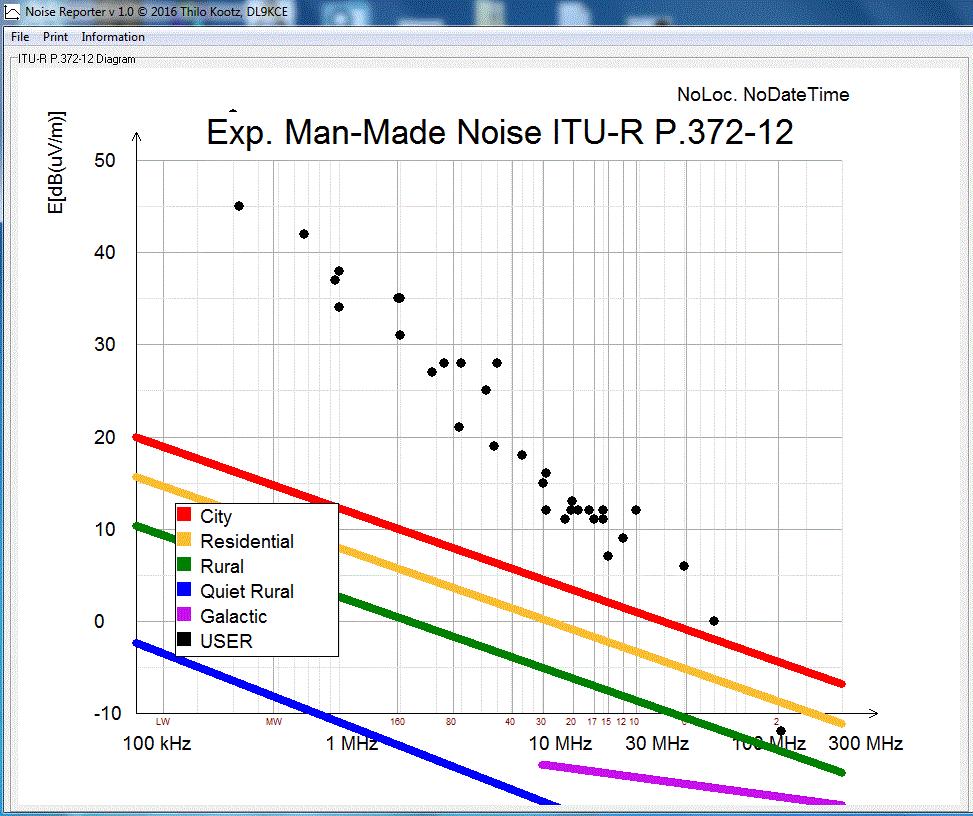973x816 pixels.
Task: Click the user data point at 6 dB
Action: point(684,566)
